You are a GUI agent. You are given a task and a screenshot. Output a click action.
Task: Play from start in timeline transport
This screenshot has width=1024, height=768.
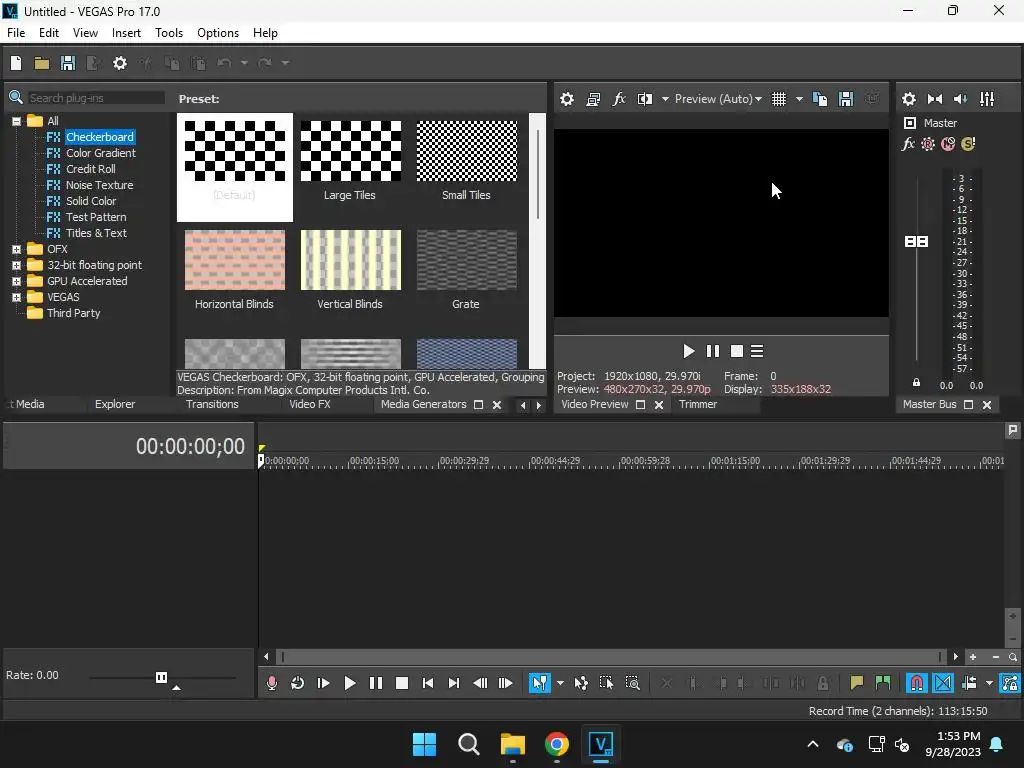[323, 683]
